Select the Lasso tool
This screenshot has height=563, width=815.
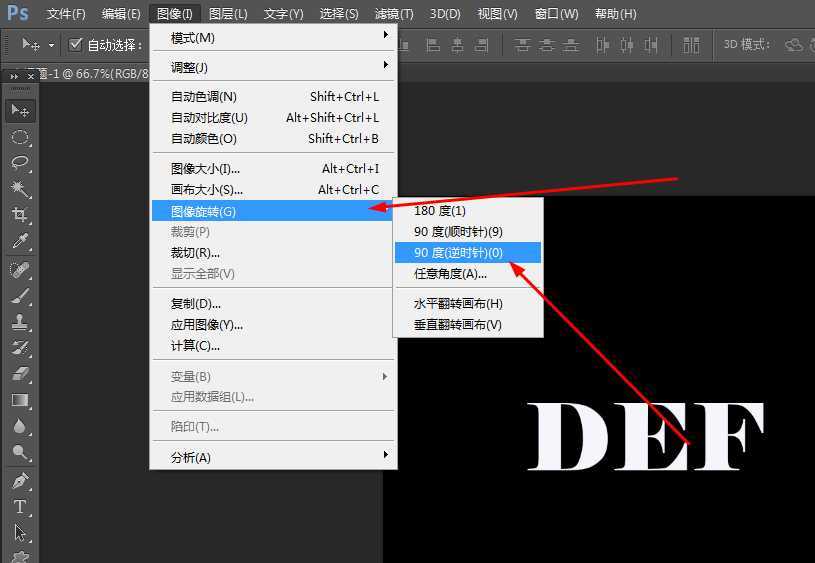(x=20, y=163)
